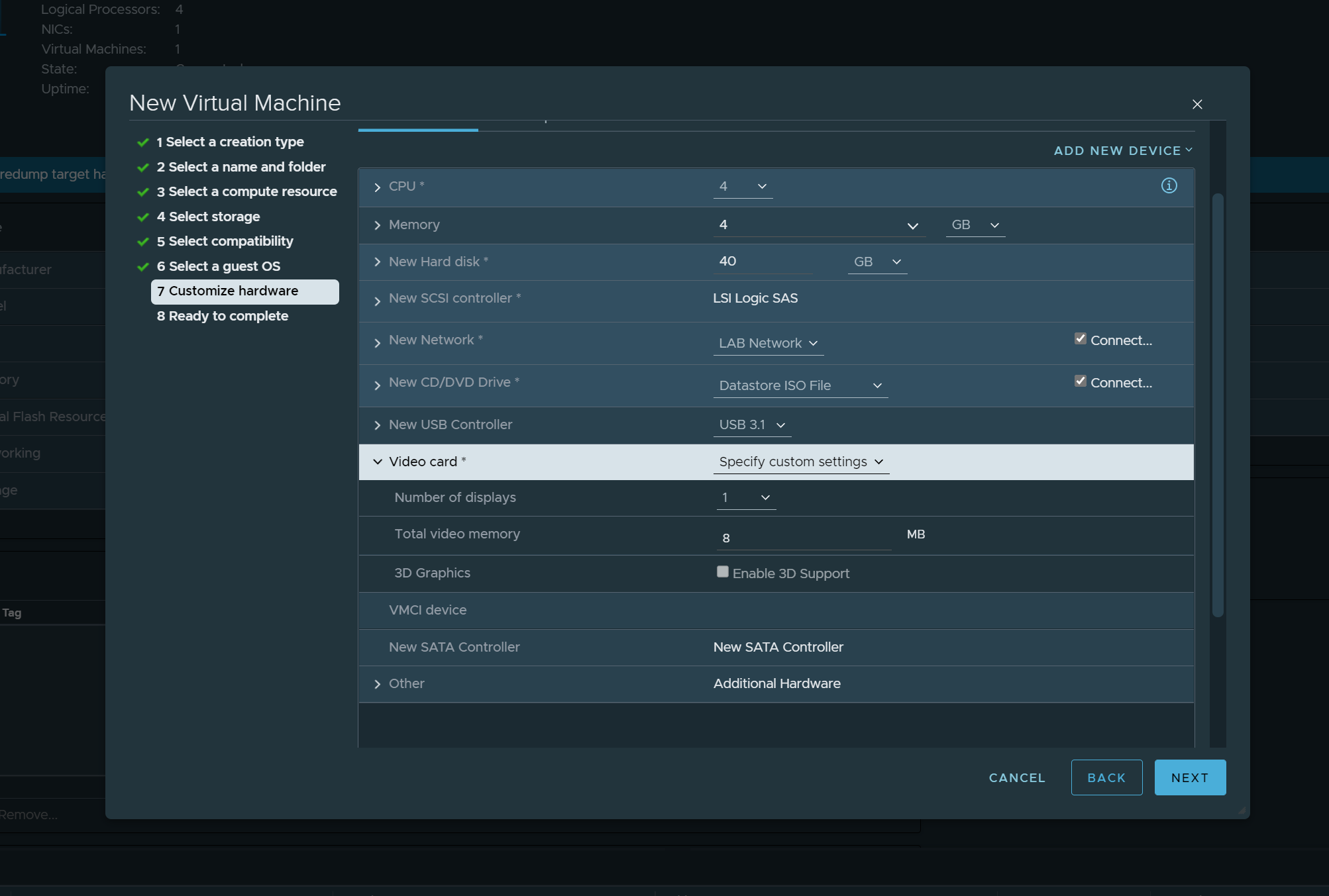1329x896 pixels.
Task: Open the USB 3.1 controller dropdown
Action: 752,424
